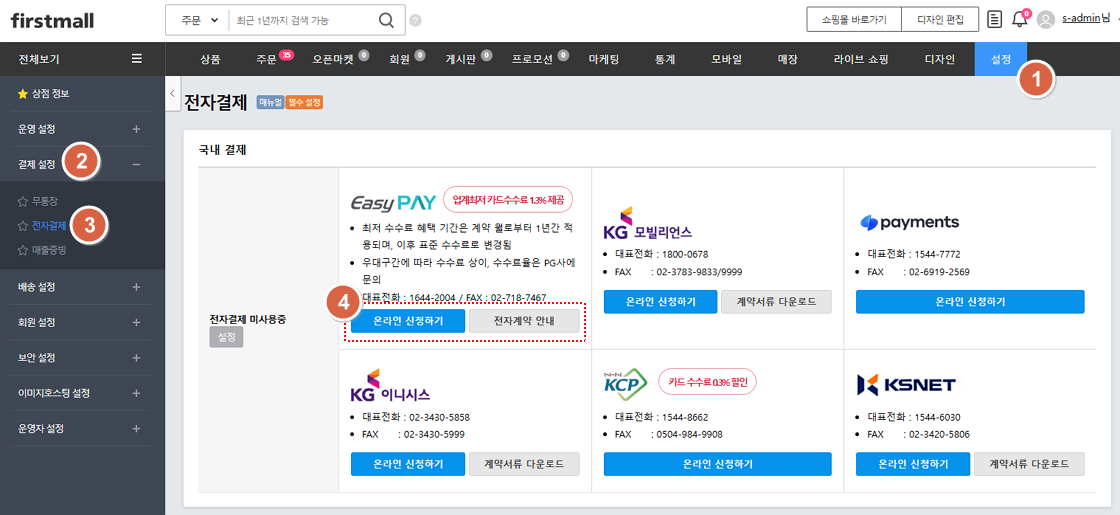
Task: Download KSNET 계약서류
Action: 1029,464
